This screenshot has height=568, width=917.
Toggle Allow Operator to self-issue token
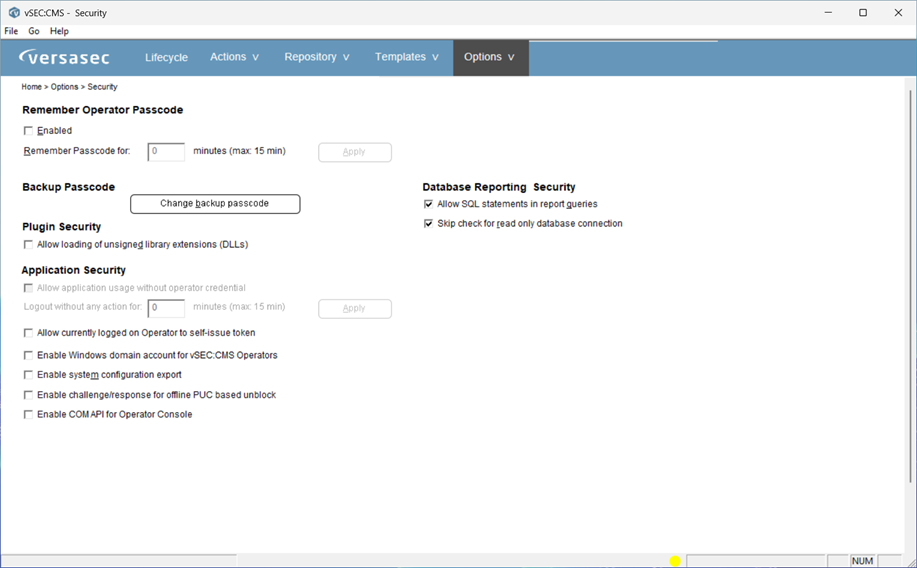[x=28, y=333]
